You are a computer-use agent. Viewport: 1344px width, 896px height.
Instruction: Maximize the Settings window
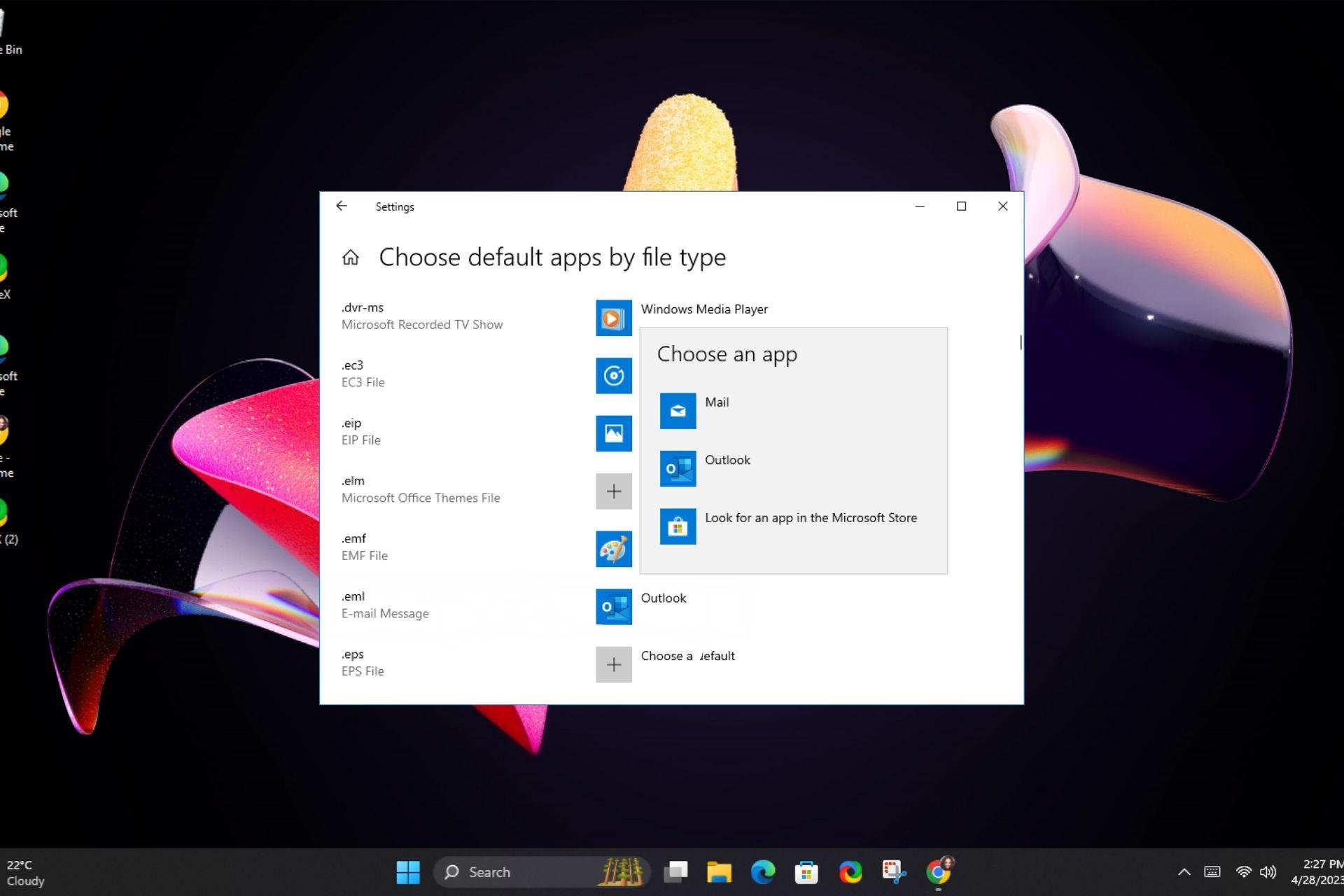pos(961,206)
